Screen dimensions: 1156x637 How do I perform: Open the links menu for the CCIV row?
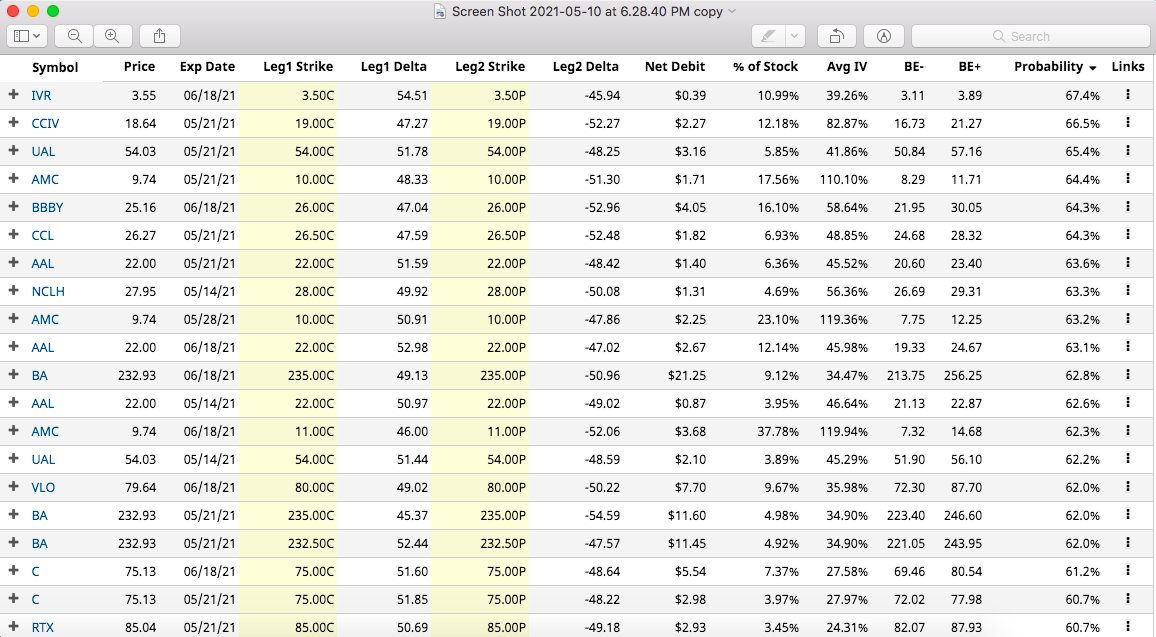(x=1127, y=122)
